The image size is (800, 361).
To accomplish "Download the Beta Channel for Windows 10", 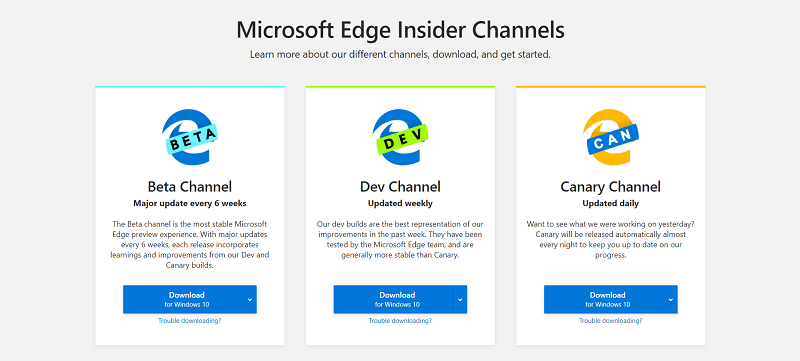I will click(x=183, y=299).
